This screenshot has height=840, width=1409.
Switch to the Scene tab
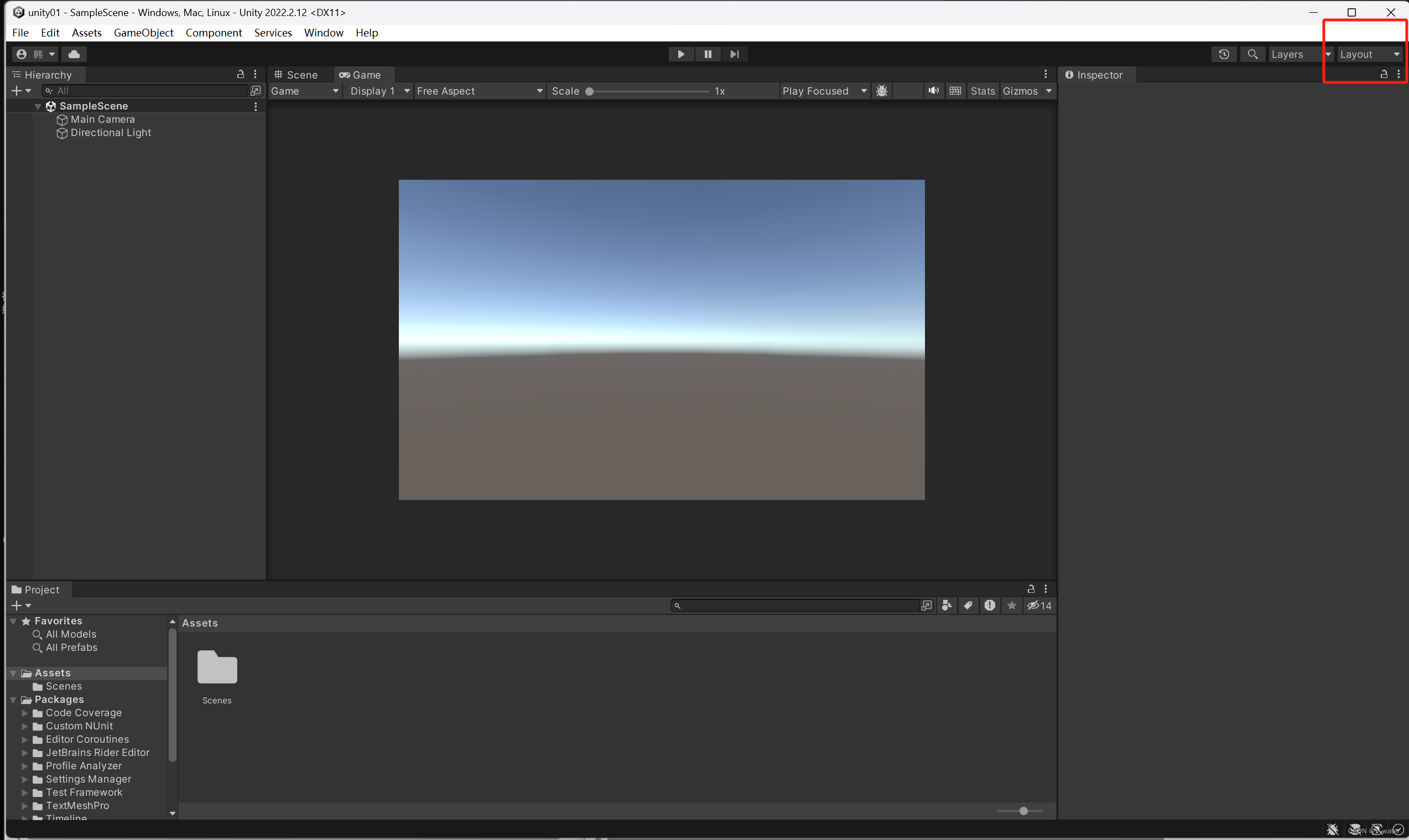click(x=300, y=74)
